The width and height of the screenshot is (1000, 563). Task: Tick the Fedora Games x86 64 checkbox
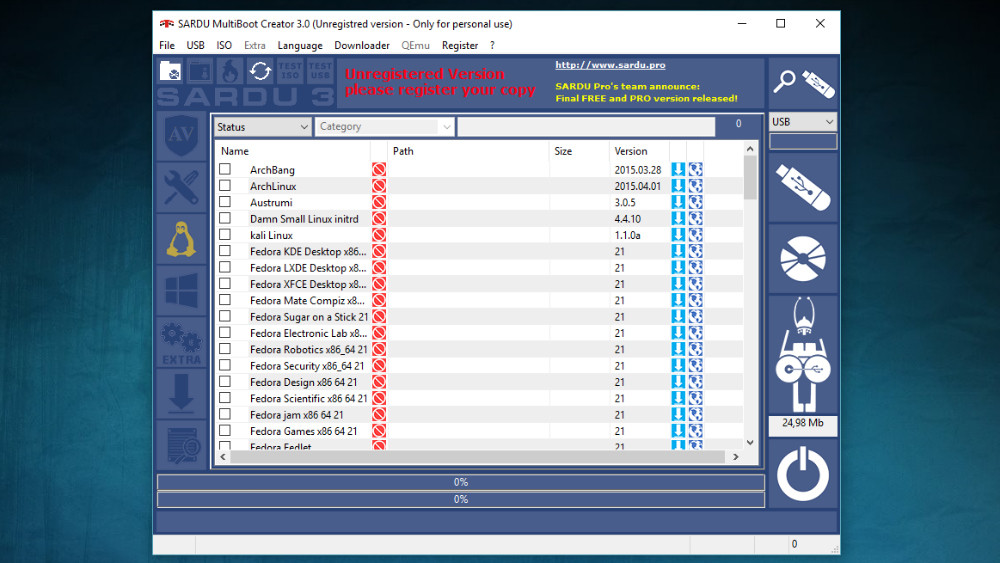[225, 431]
